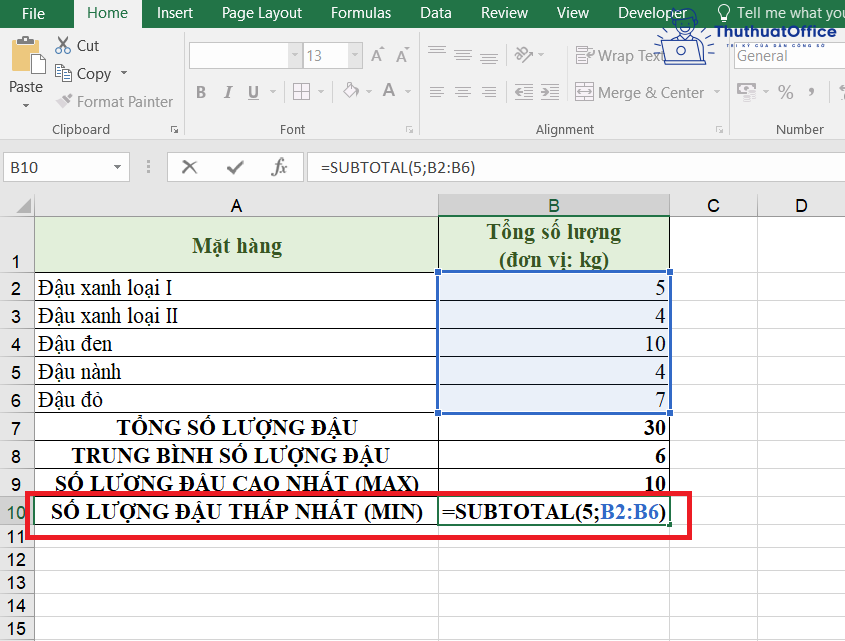Open the Fill Color bucket icon
The width and height of the screenshot is (845, 641).
[x=353, y=91]
